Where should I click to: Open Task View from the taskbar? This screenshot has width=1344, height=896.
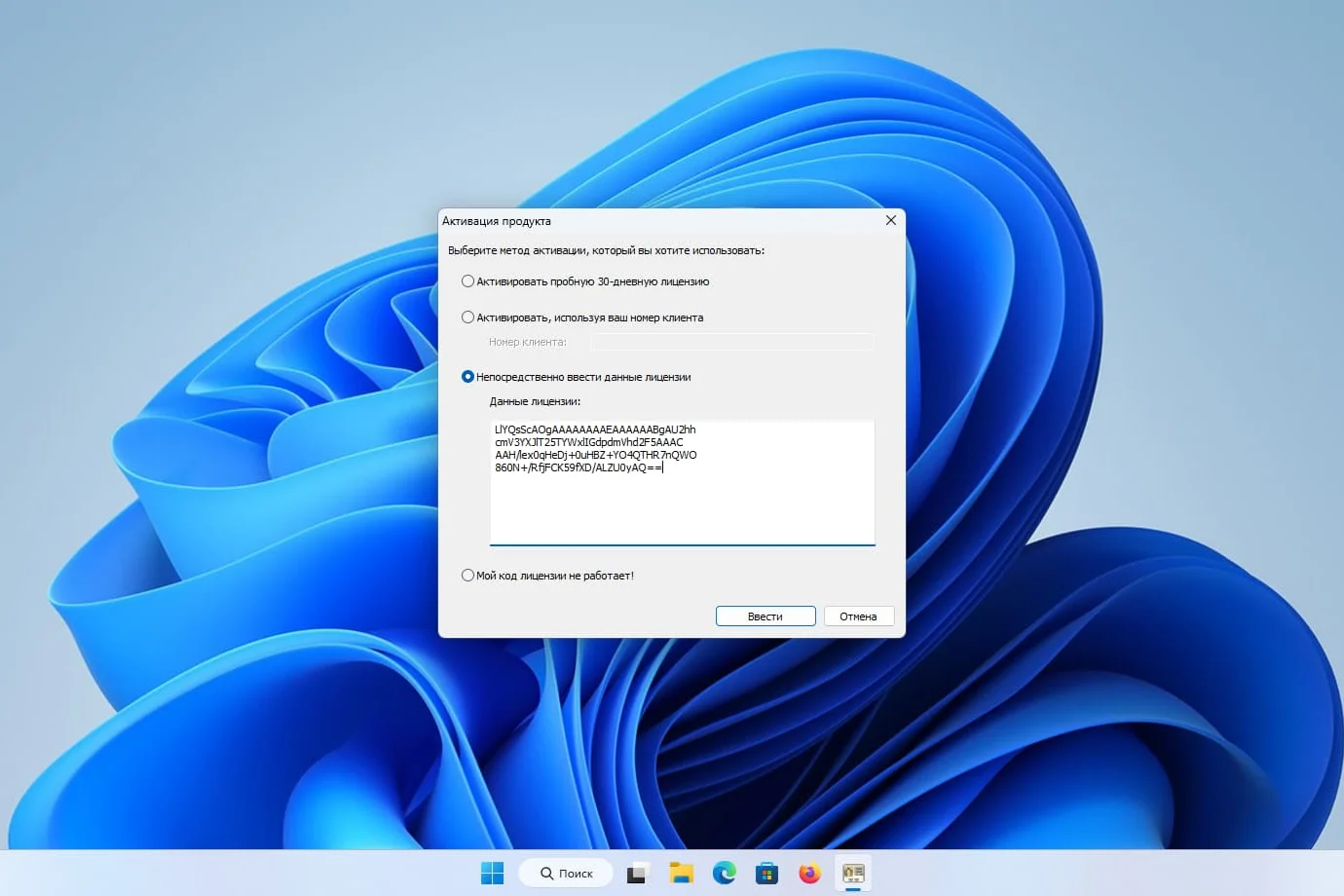638,874
